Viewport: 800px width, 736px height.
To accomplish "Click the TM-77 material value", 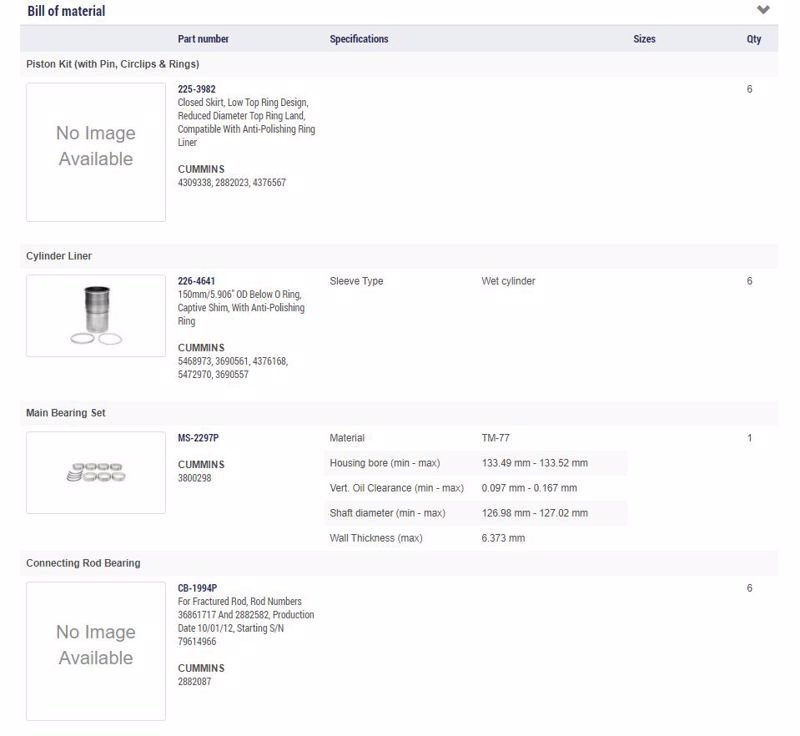I will coord(495,438).
